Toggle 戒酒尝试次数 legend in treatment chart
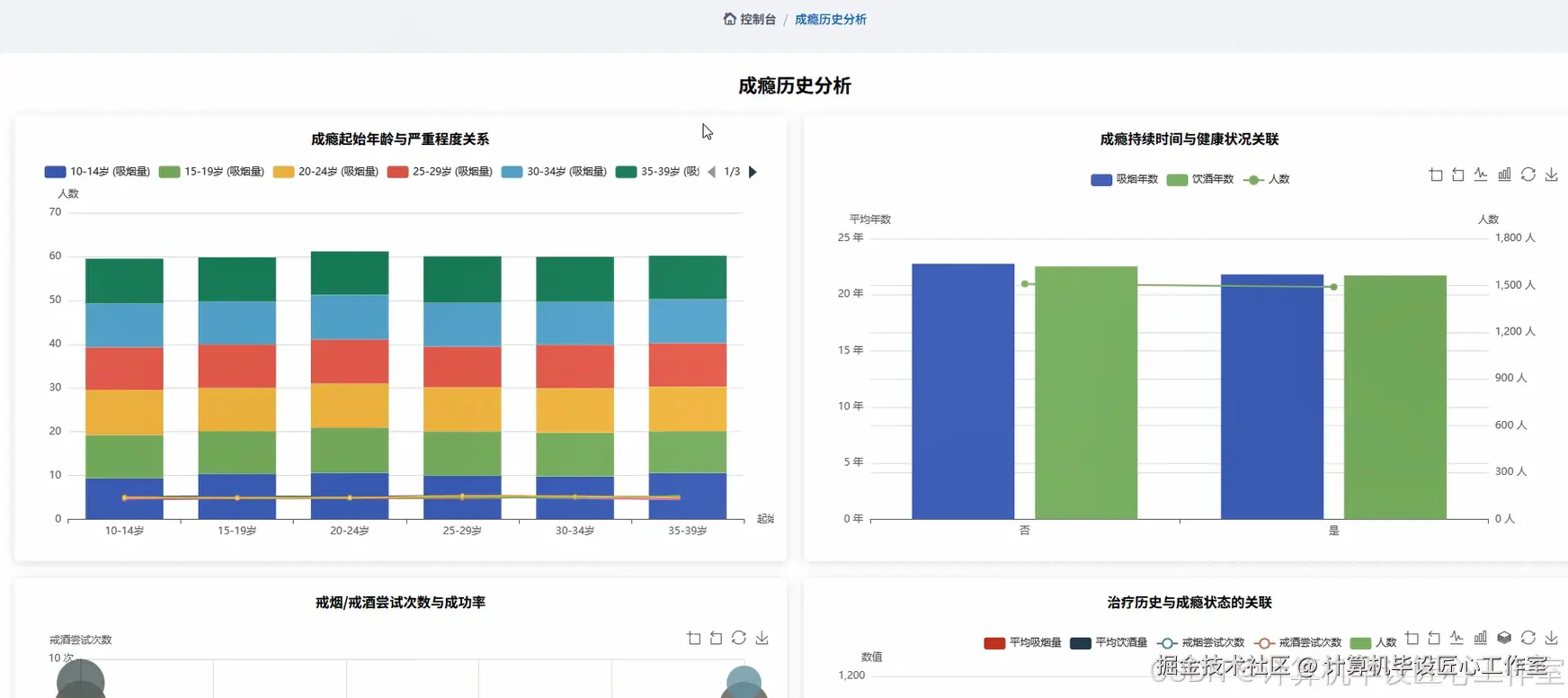 [x=1298, y=642]
